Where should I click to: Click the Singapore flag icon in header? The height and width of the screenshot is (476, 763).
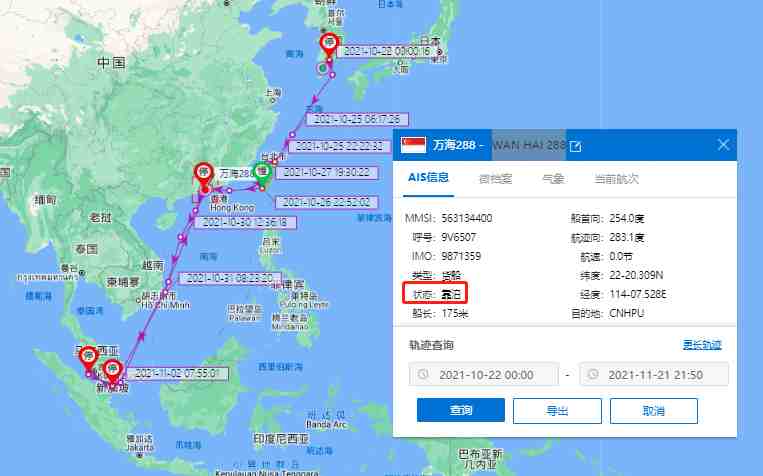point(414,145)
